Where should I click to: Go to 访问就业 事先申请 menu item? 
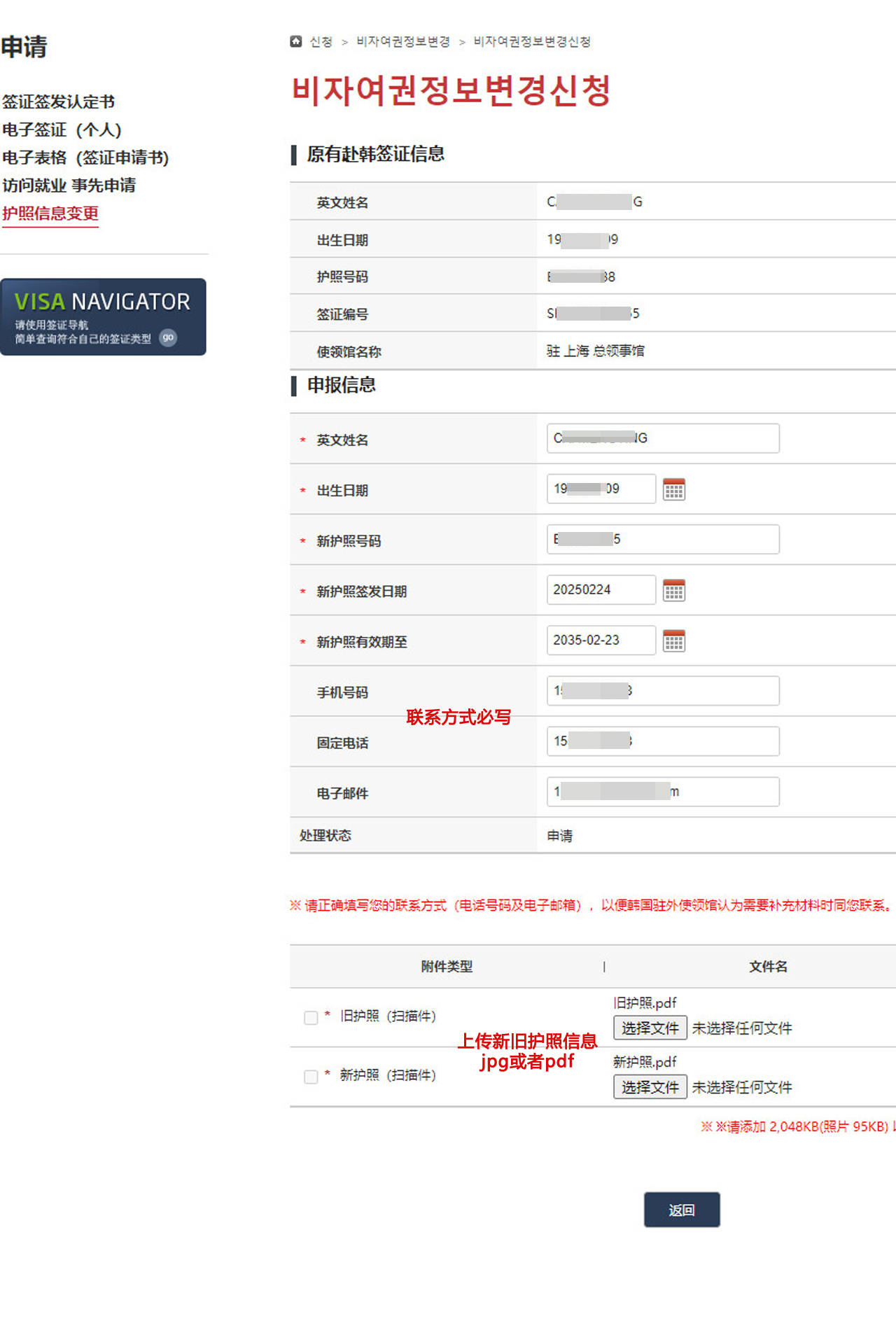(69, 185)
